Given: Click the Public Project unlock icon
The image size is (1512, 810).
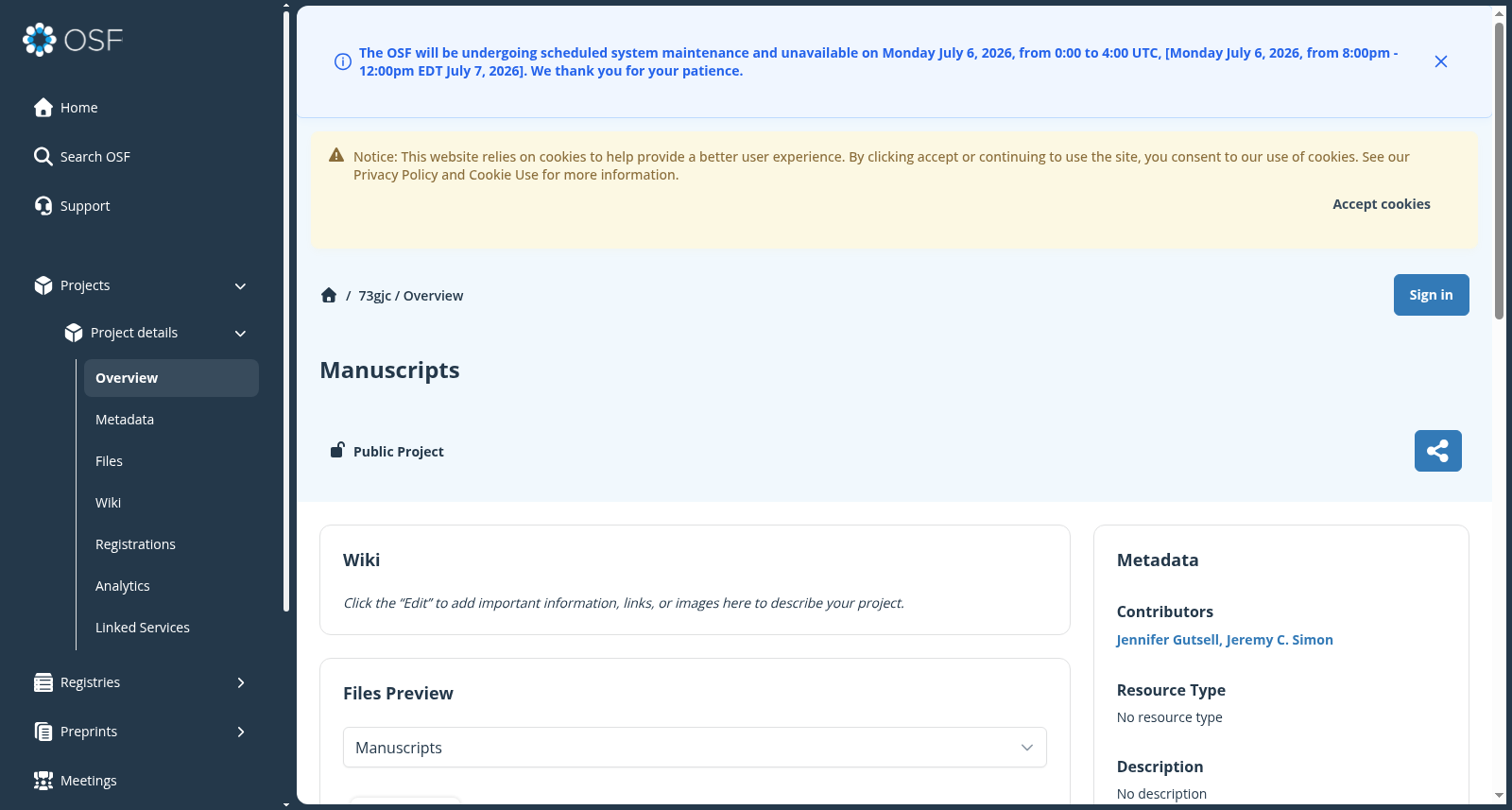Looking at the screenshot, I should (x=337, y=450).
